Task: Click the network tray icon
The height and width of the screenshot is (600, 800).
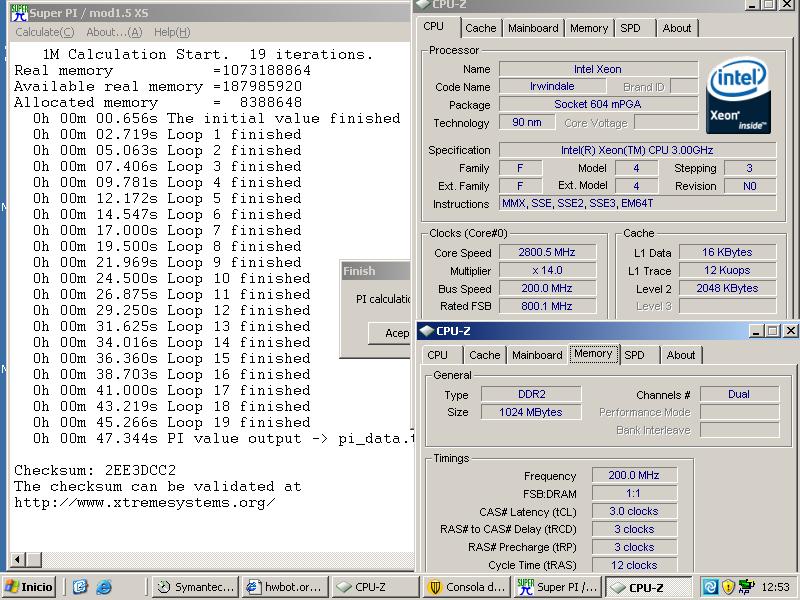Action: coord(746,587)
